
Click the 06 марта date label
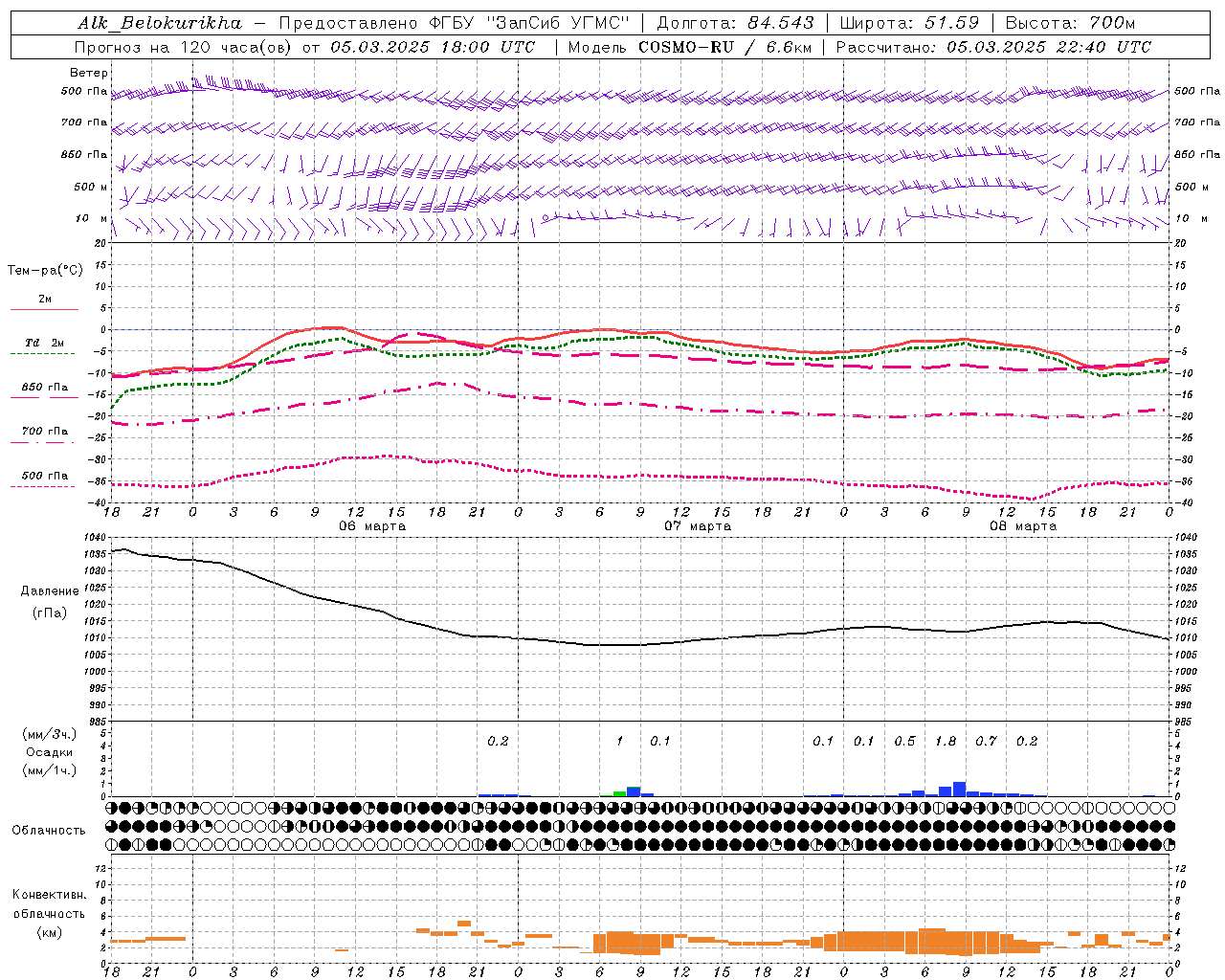(x=372, y=526)
